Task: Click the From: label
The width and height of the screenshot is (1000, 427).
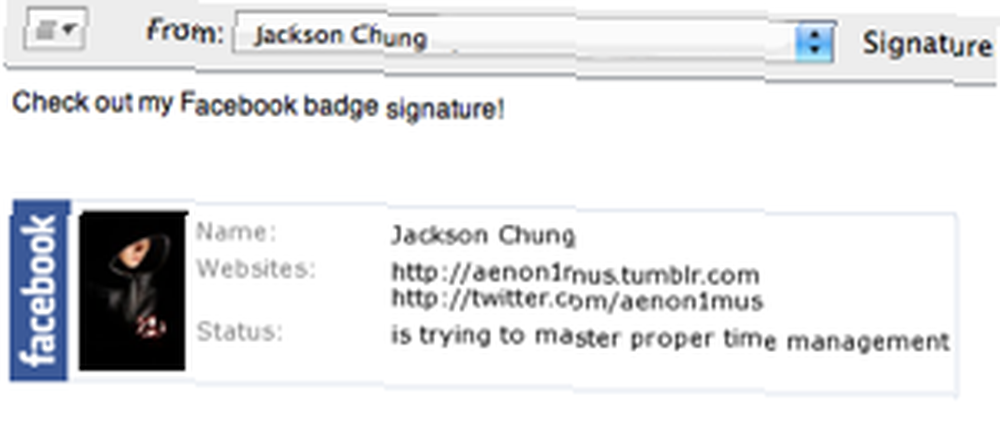Action: pos(186,30)
